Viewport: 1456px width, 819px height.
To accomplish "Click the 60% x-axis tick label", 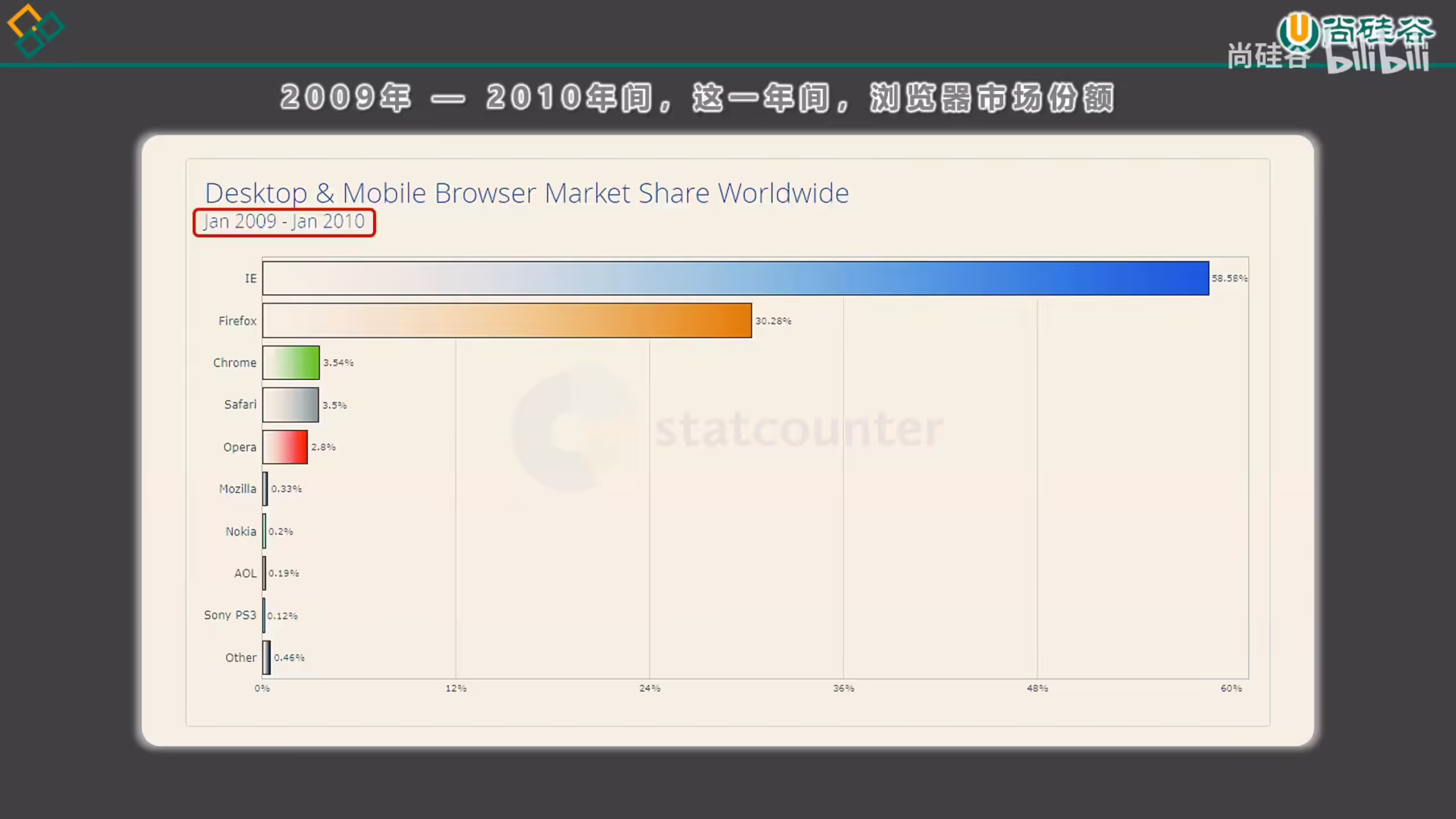I will [x=1231, y=688].
